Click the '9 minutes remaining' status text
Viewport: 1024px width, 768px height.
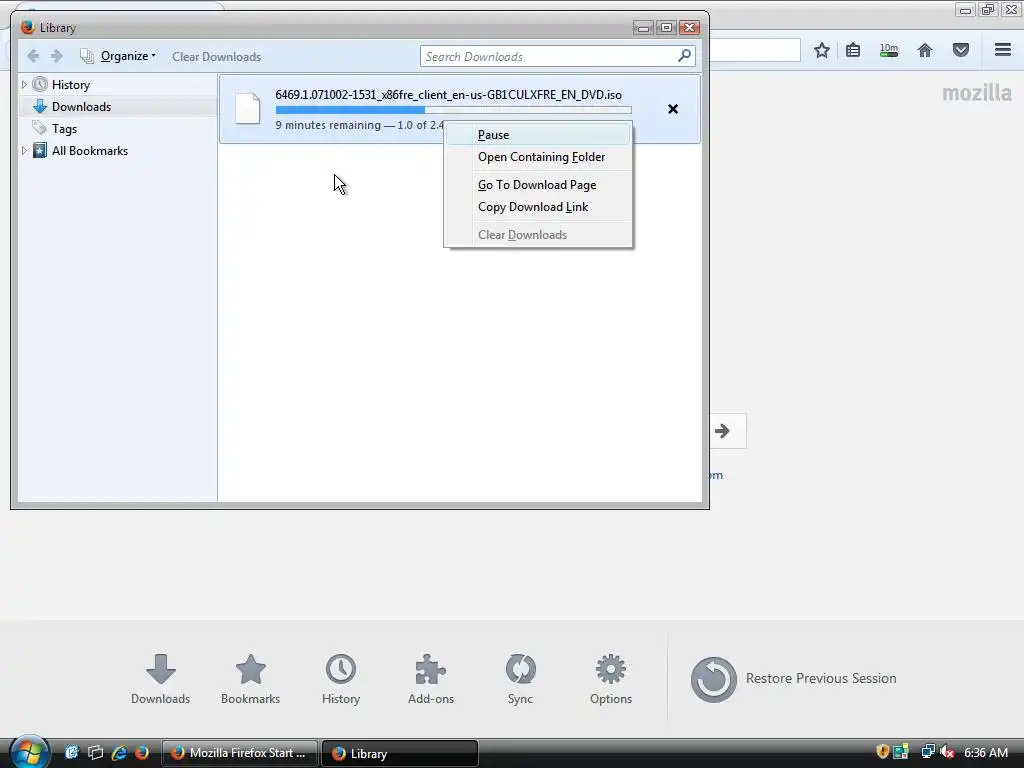[x=328, y=125]
